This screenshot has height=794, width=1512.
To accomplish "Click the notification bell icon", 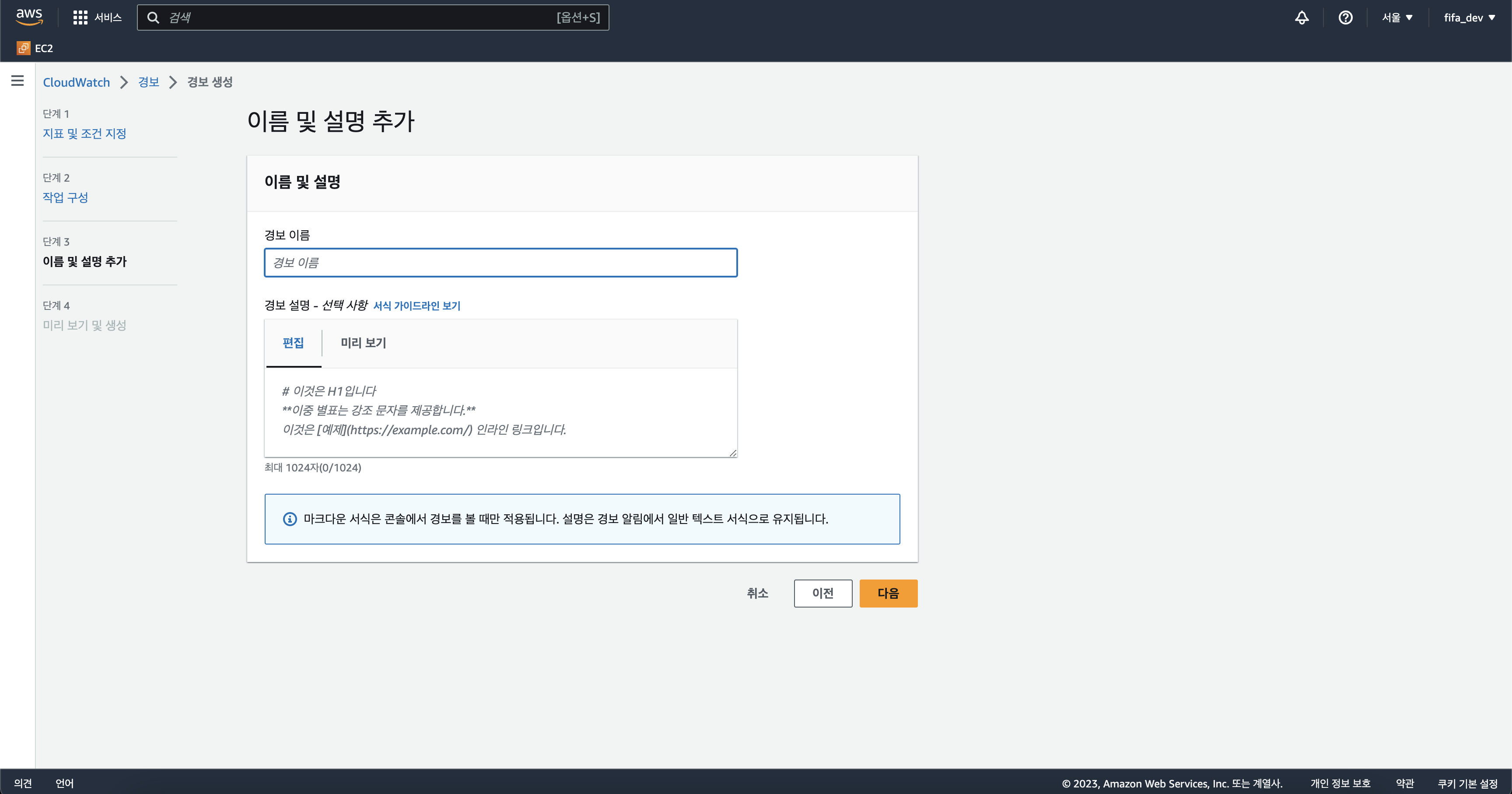I will (1301, 18).
